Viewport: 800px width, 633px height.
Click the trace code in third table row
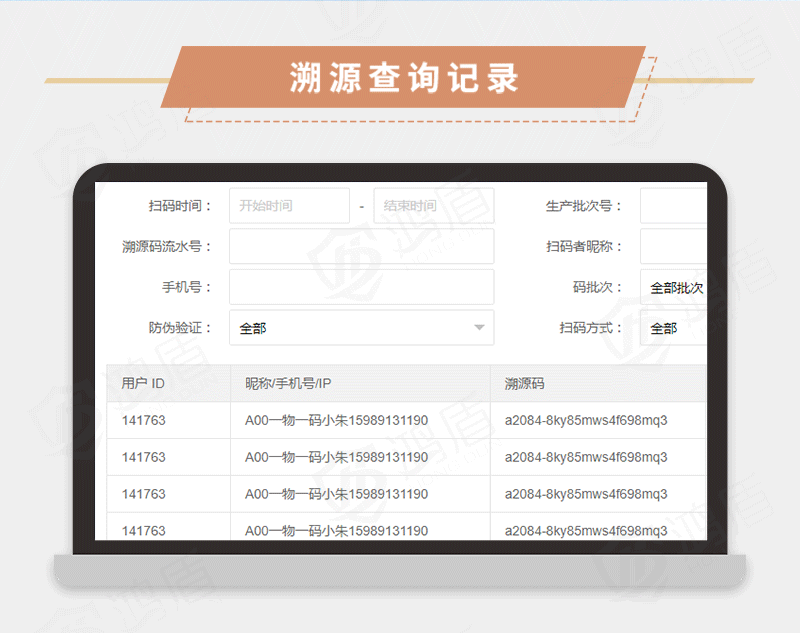tap(585, 494)
